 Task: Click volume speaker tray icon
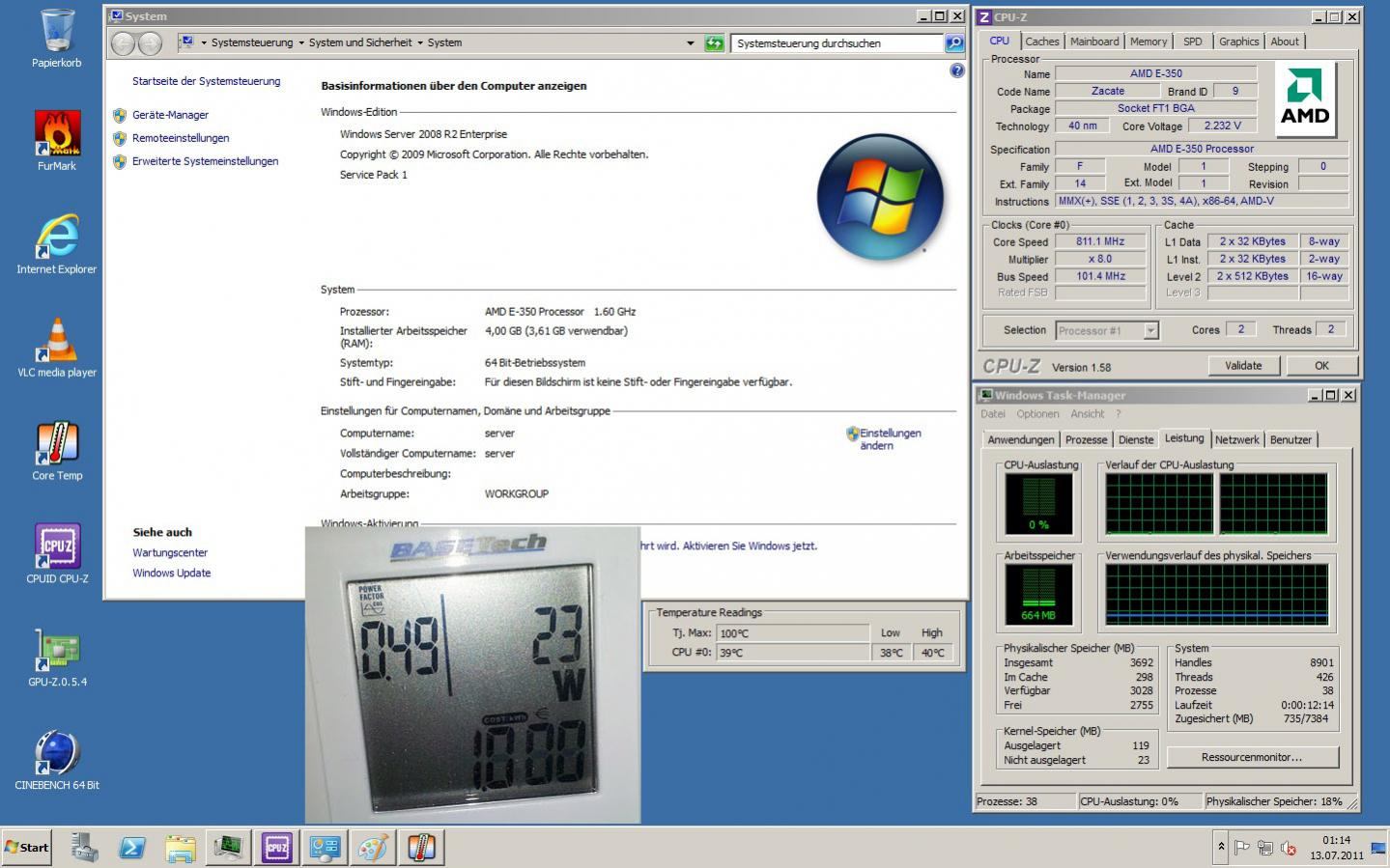(x=1289, y=848)
